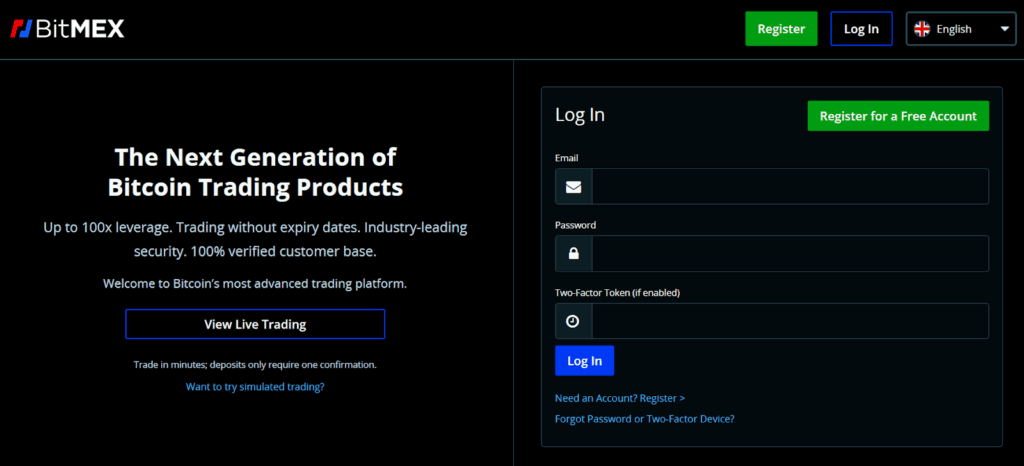Open View Live Trading
1024x466 pixels.
255,324
